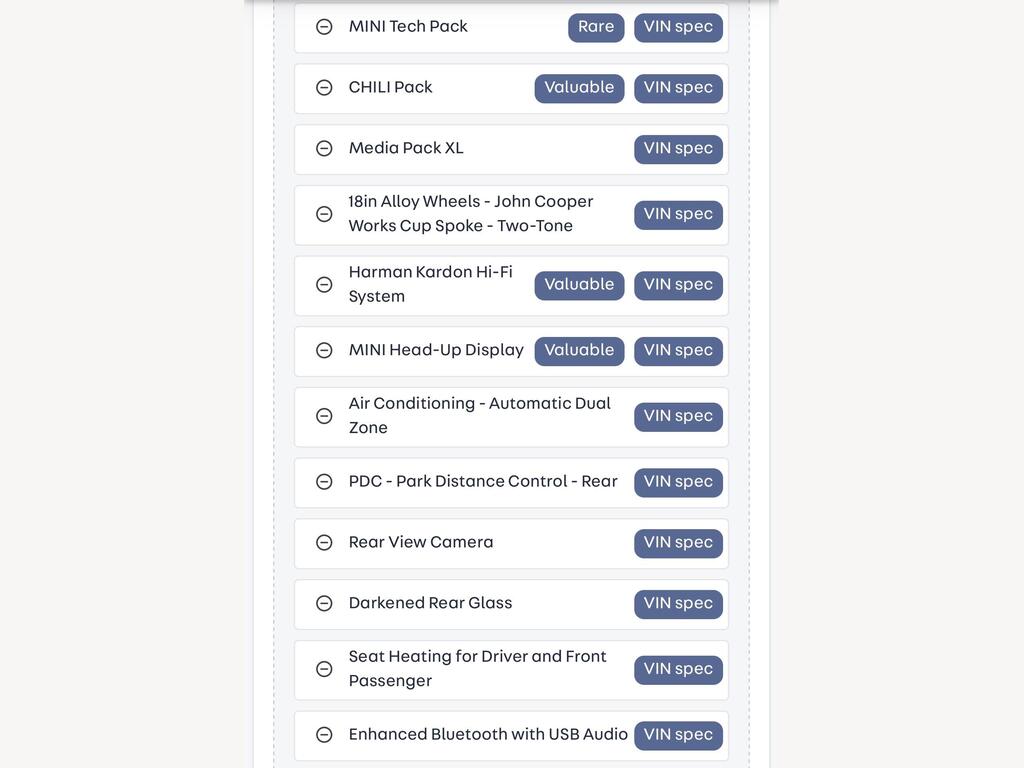The width and height of the screenshot is (1024, 768).
Task: Click the minus icon beside Harman Kardon Hi-Fi
Action: (x=324, y=285)
